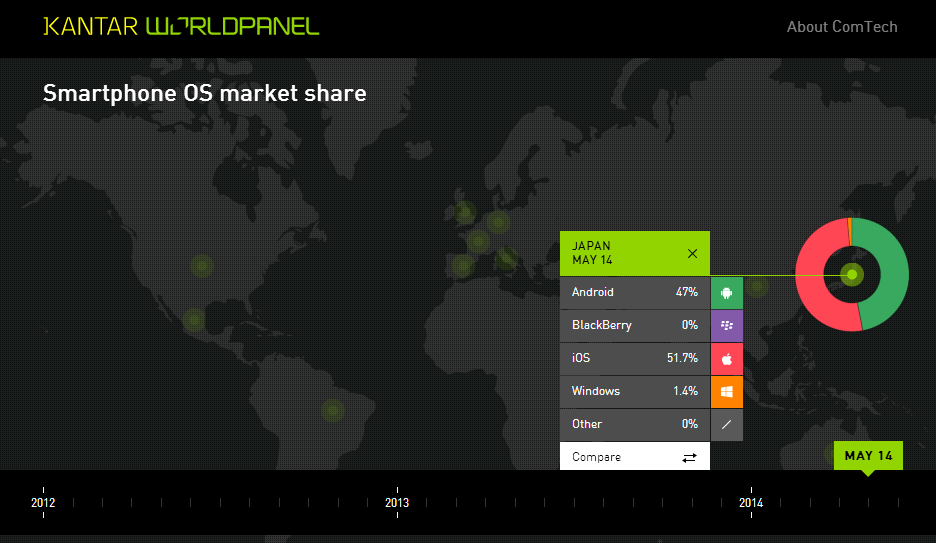
Task: Click the Compare swap arrows icon
Action: pos(689,458)
